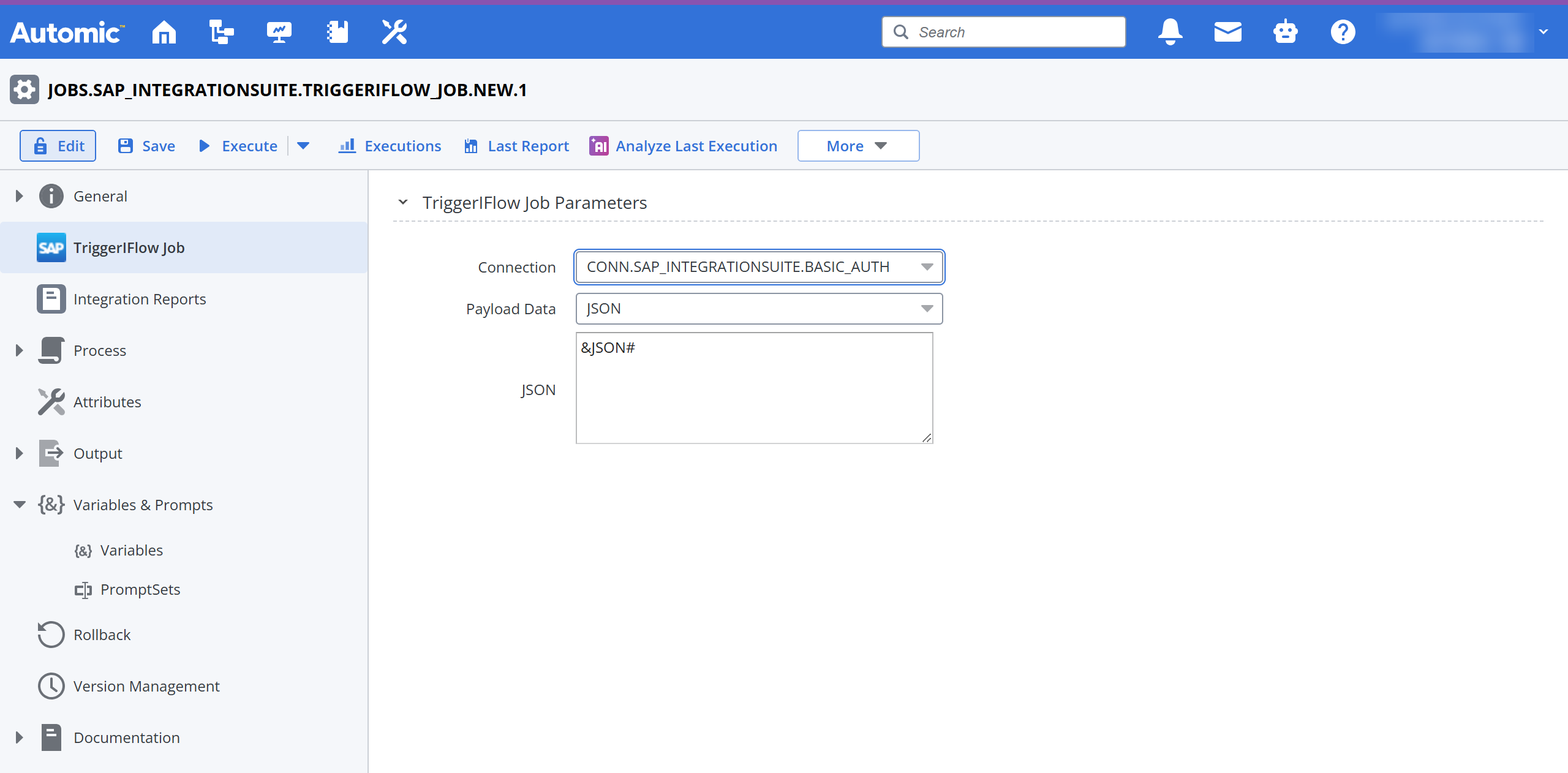Collapse TriggerIFlow Job Parameters section
This screenshot has height=773, width=1568.
coord(403,202)
